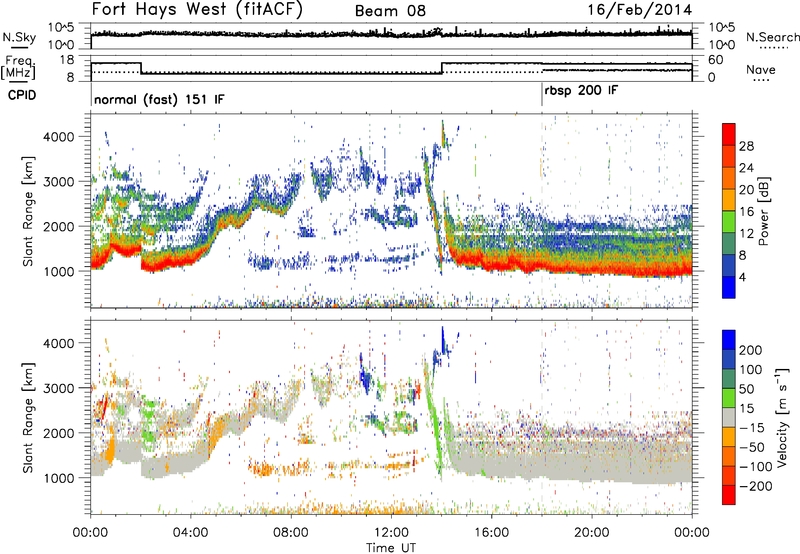
Task: Click 'Slant Range [km]' label of power panel
Action: 29,211
